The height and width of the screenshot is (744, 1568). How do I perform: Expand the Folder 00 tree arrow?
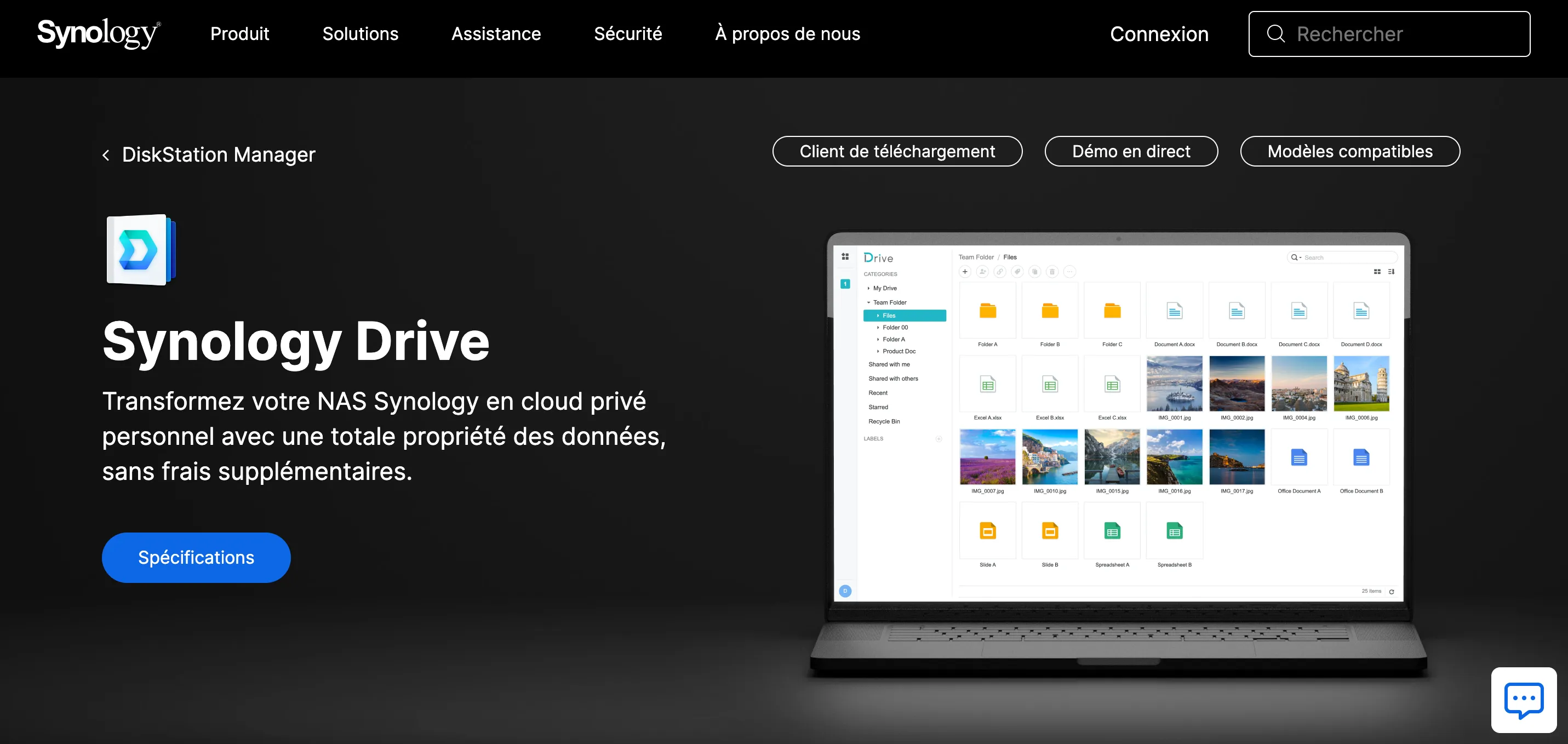coord(878,327)
